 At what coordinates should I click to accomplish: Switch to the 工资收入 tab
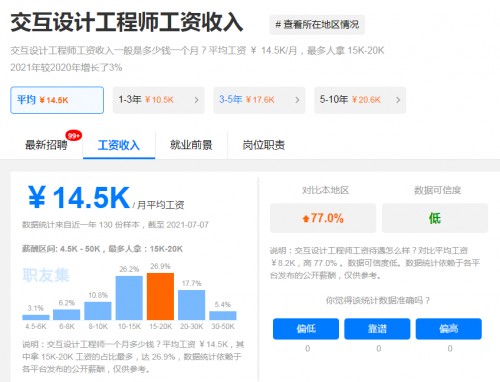pyautogui.click(x=119, y=145)
